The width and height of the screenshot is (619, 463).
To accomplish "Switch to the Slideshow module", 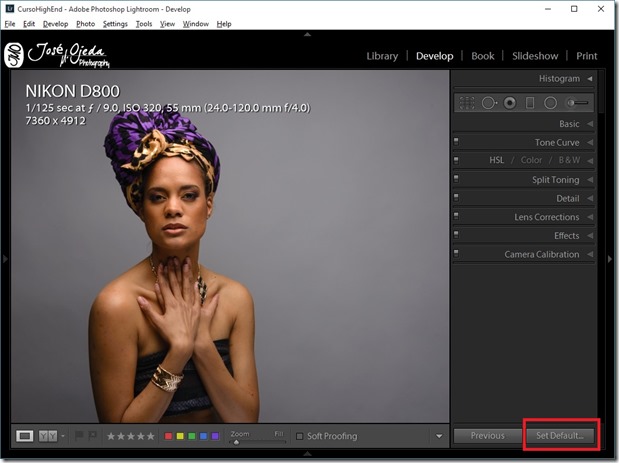I will point(535,56).
